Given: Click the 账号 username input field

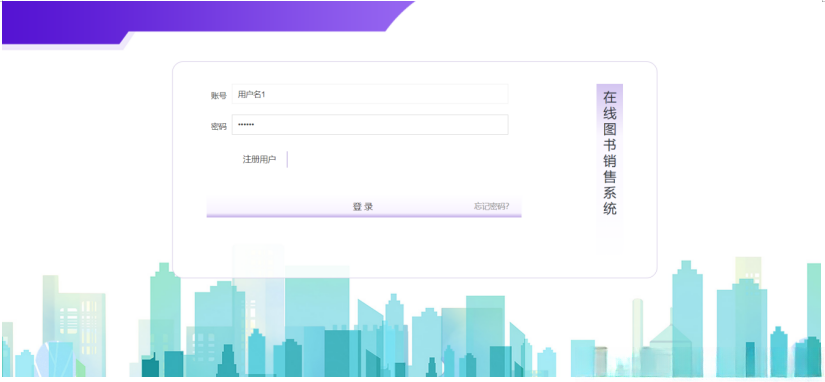Looking at the screenshot, I should [x=370, y=94].
